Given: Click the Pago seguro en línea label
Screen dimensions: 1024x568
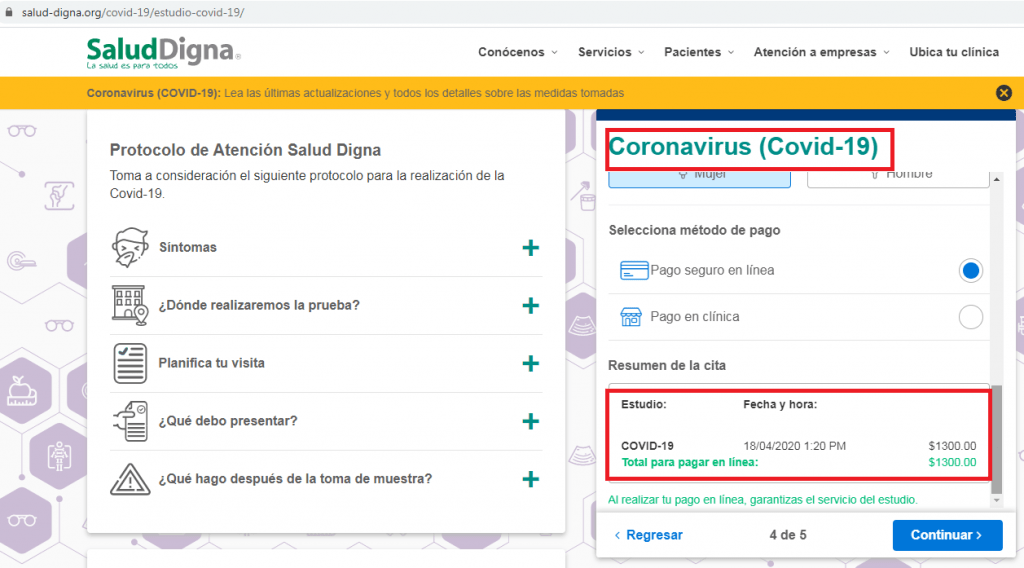Looking at the screenshot, I should (712, 270).
